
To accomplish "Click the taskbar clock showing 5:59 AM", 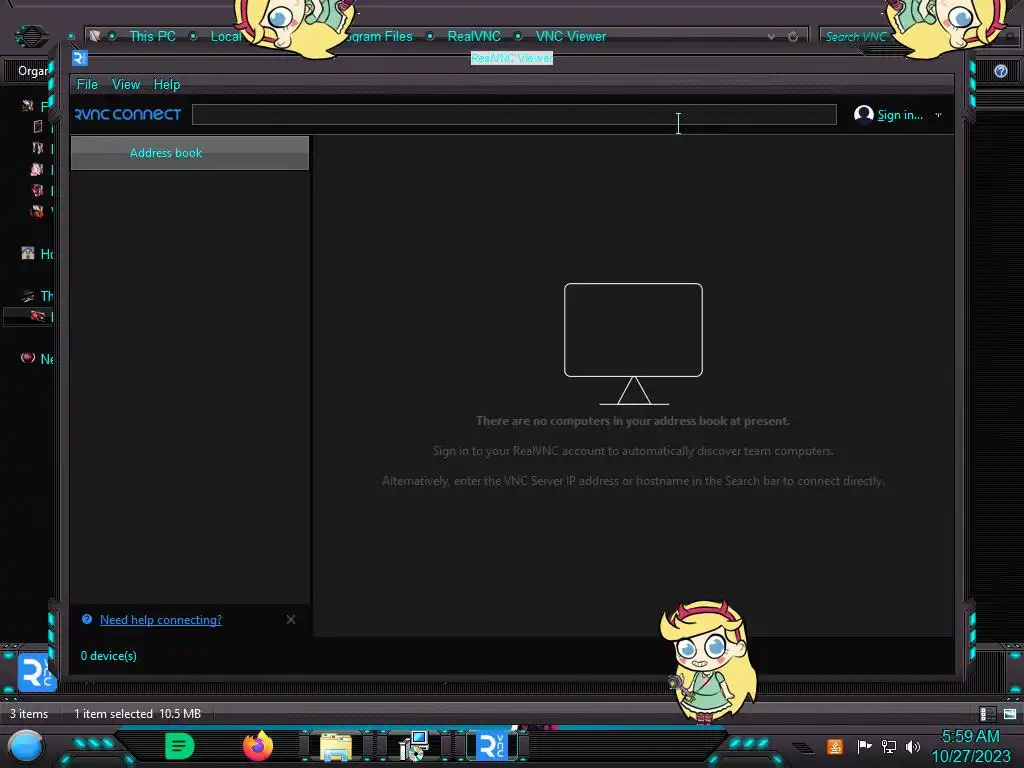I will point(970,746).
